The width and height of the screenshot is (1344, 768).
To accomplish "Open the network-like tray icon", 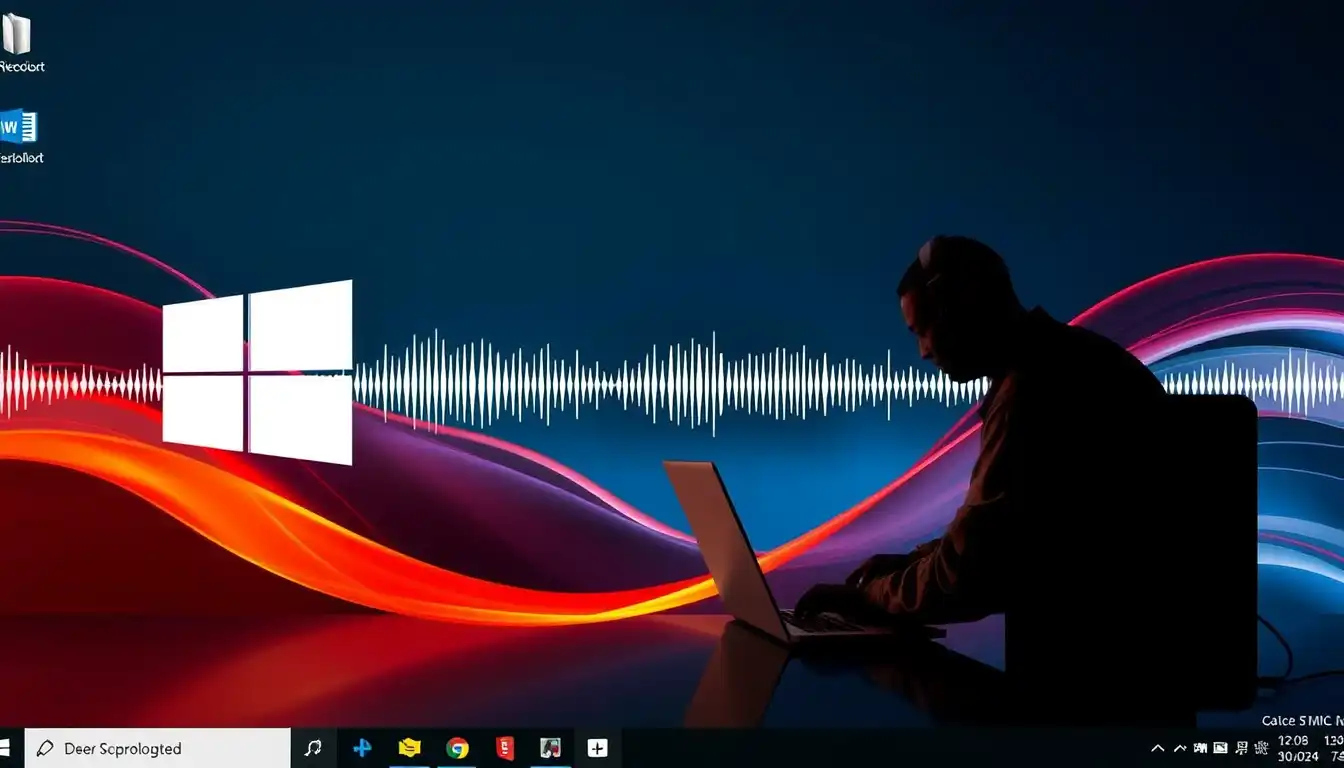I will (1241, 748).
